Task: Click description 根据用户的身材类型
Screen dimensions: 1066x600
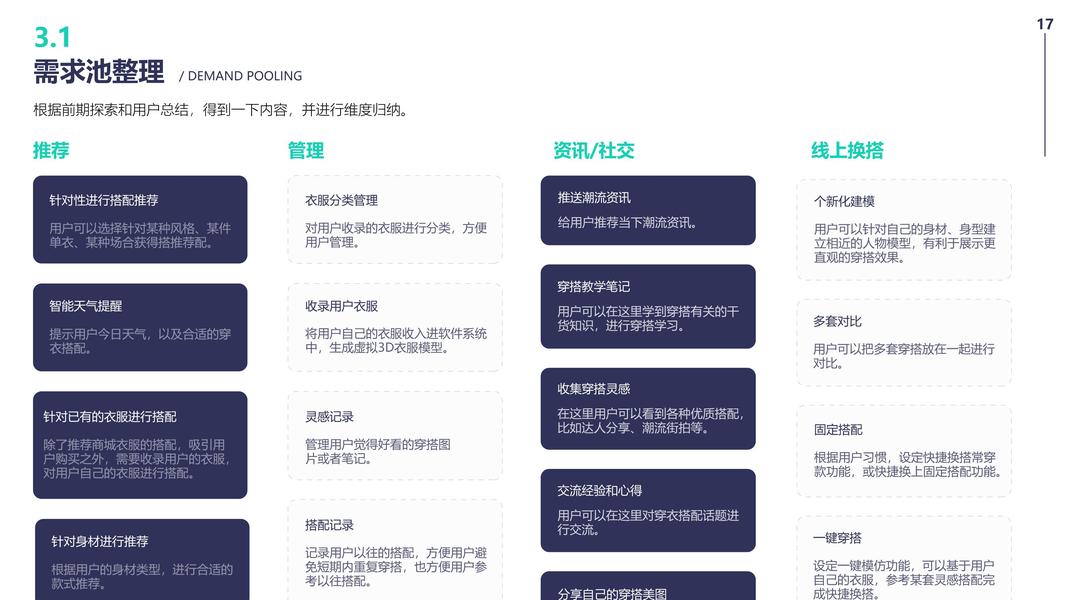Action: pyautogui.click(x=142, y=576)
